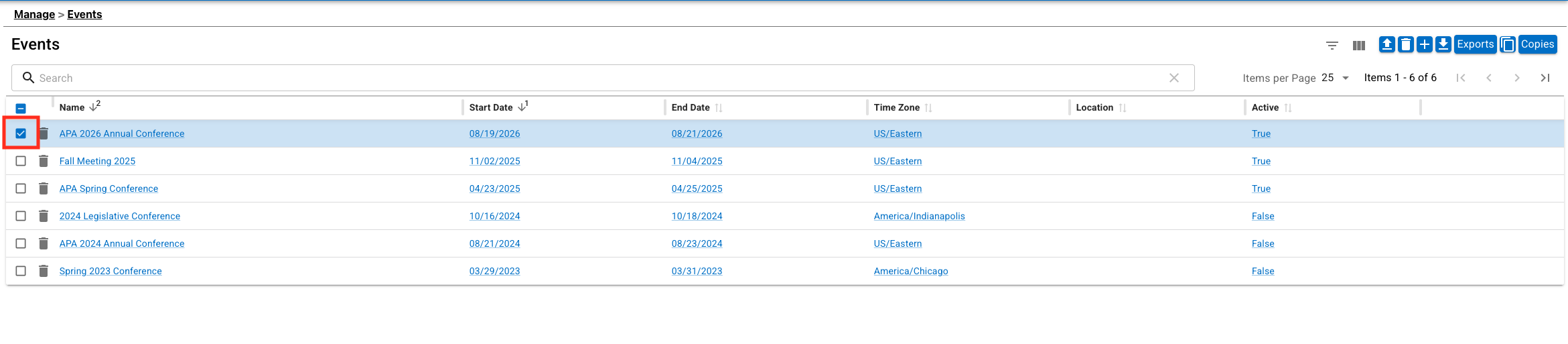1568x344 pixels.
Task: Click in the Search input field
Action: pos(589,78)
